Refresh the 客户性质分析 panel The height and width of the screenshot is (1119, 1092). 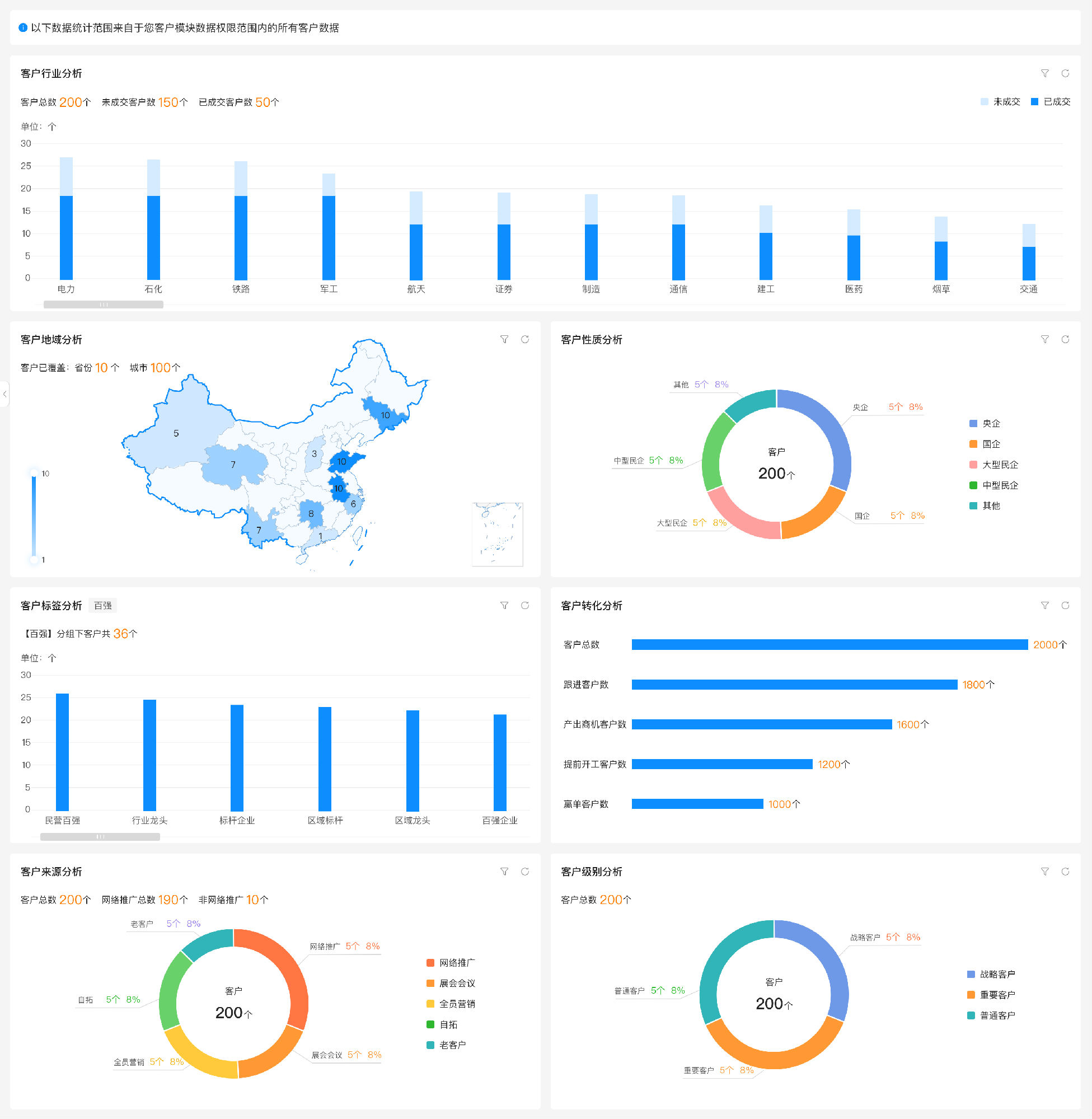[1065, 340]
